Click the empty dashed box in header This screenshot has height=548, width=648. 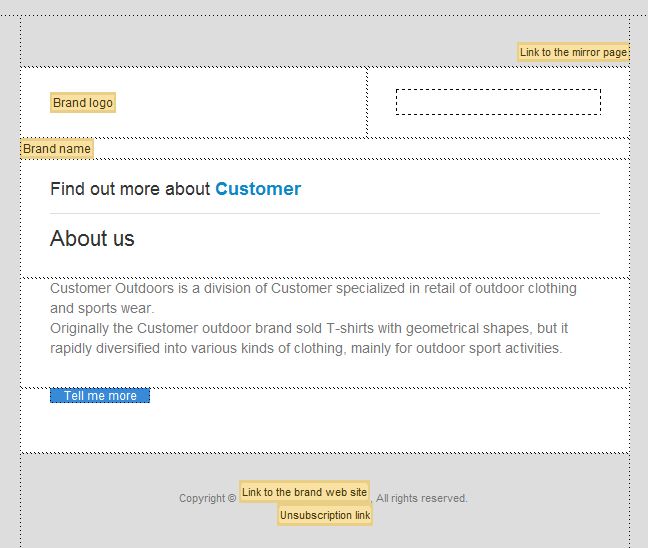click(x=498, y=102)
